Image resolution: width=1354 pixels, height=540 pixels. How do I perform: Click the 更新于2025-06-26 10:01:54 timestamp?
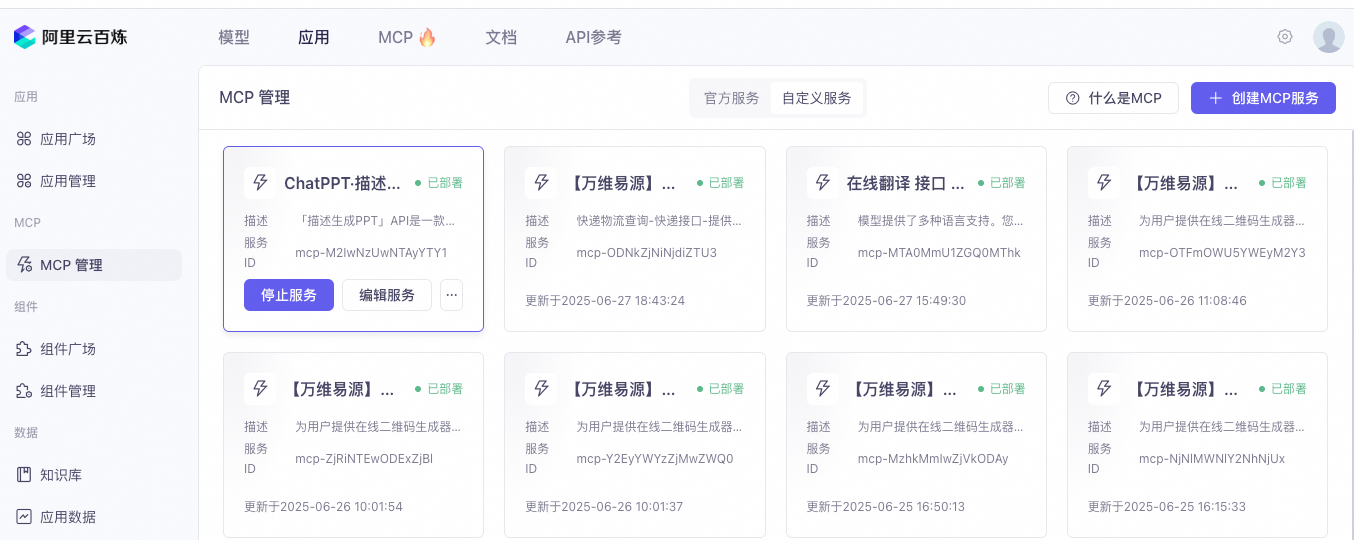323,506
